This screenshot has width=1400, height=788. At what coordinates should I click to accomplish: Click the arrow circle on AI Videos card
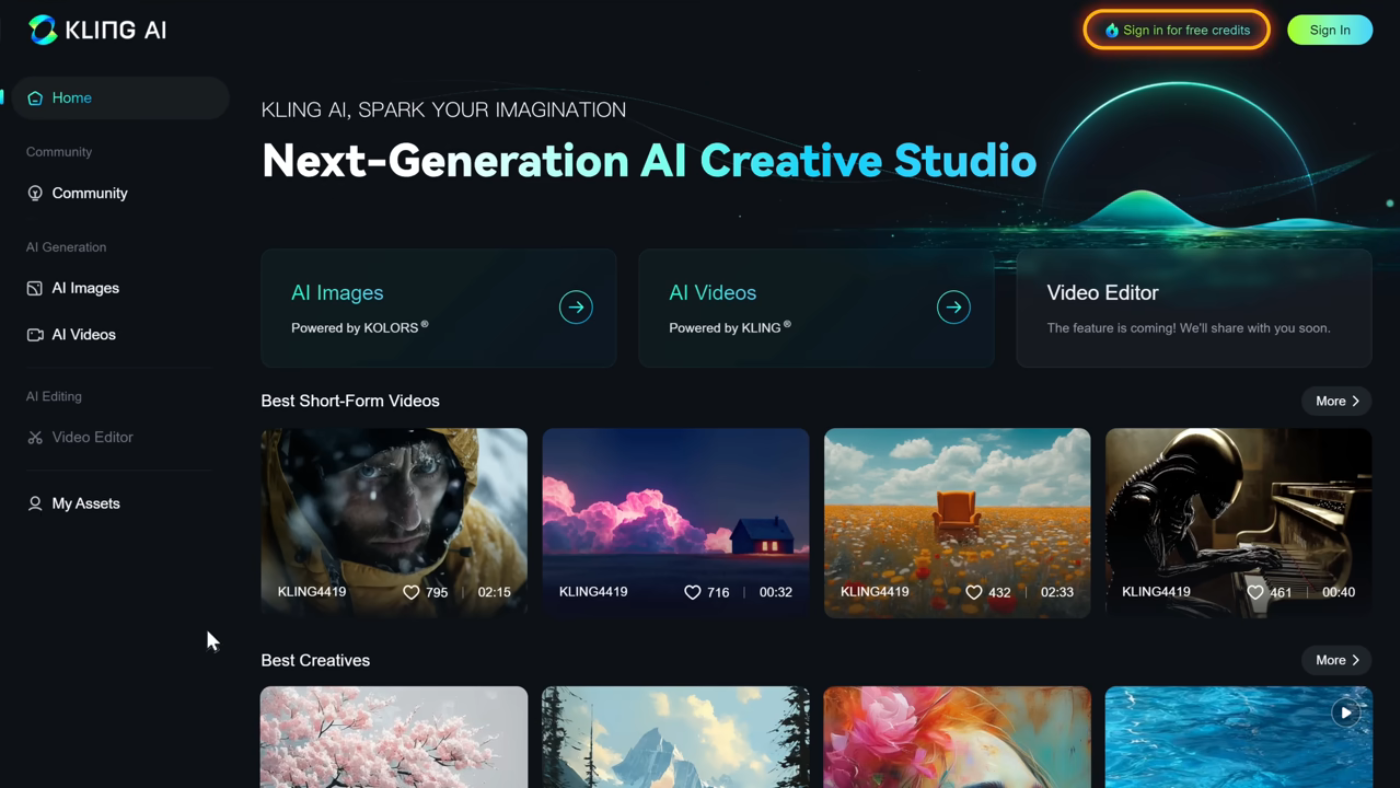[x=954, y=307]
